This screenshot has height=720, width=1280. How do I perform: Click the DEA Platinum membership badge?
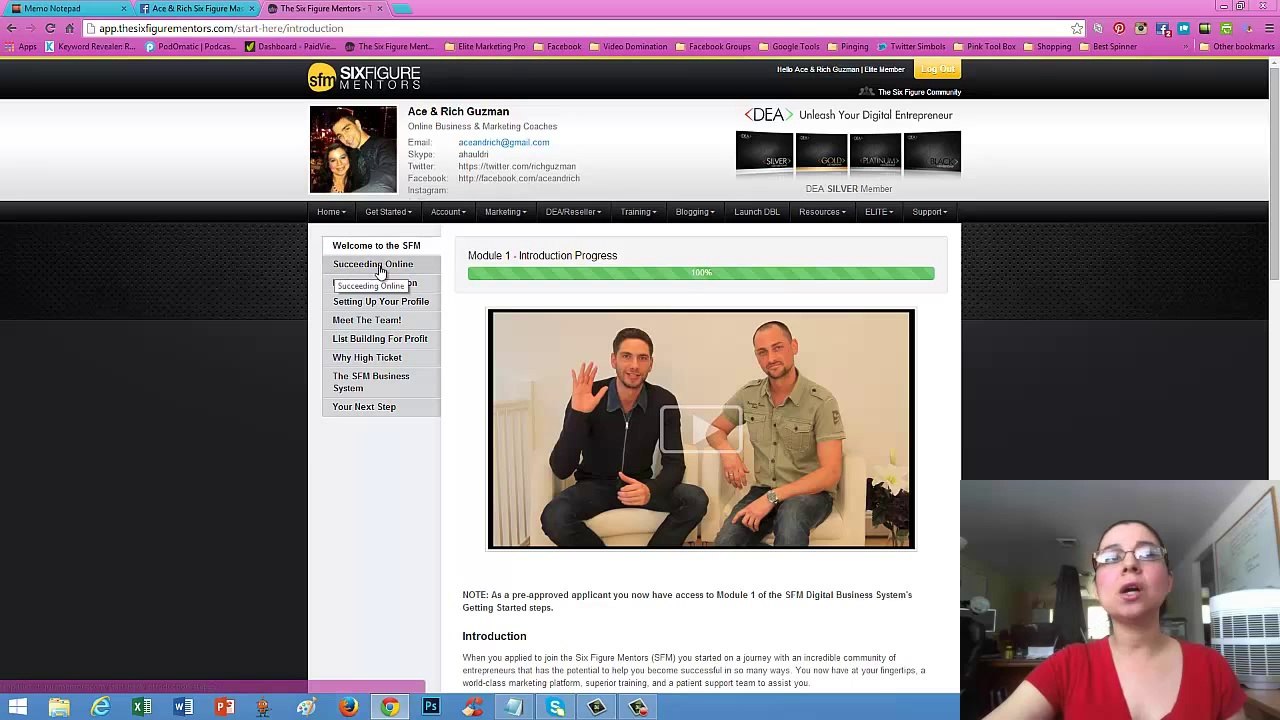pyautogui.click(x=876, y=153)
